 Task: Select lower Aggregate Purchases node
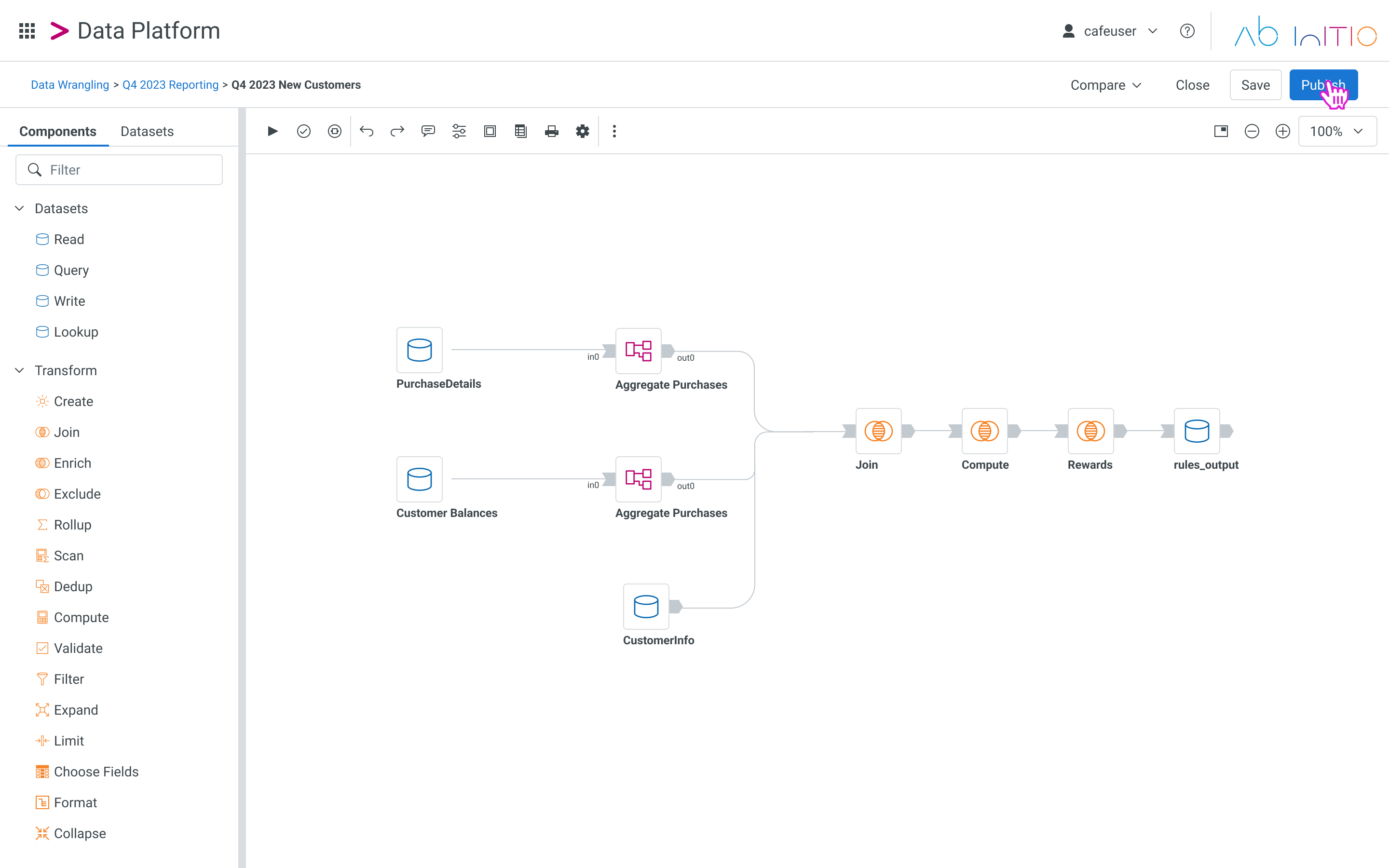pyautogui.click(x=638, y=479)
